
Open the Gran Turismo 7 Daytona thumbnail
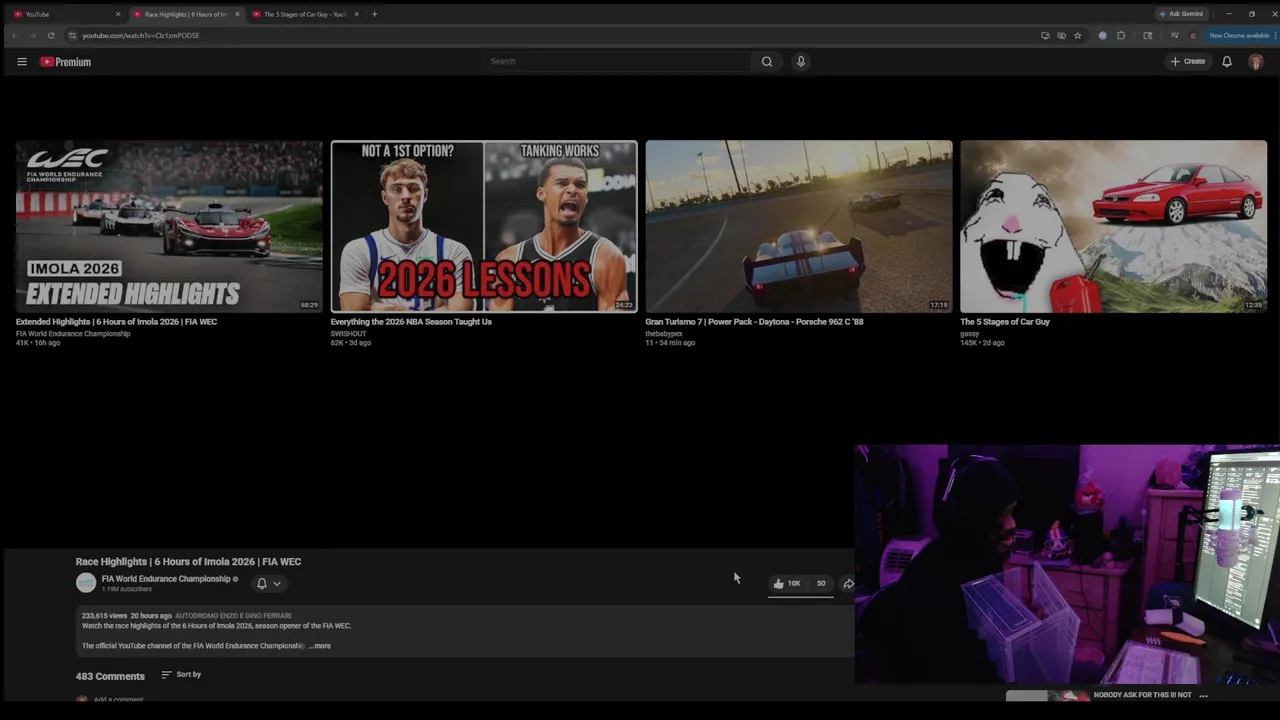[798, 226]
